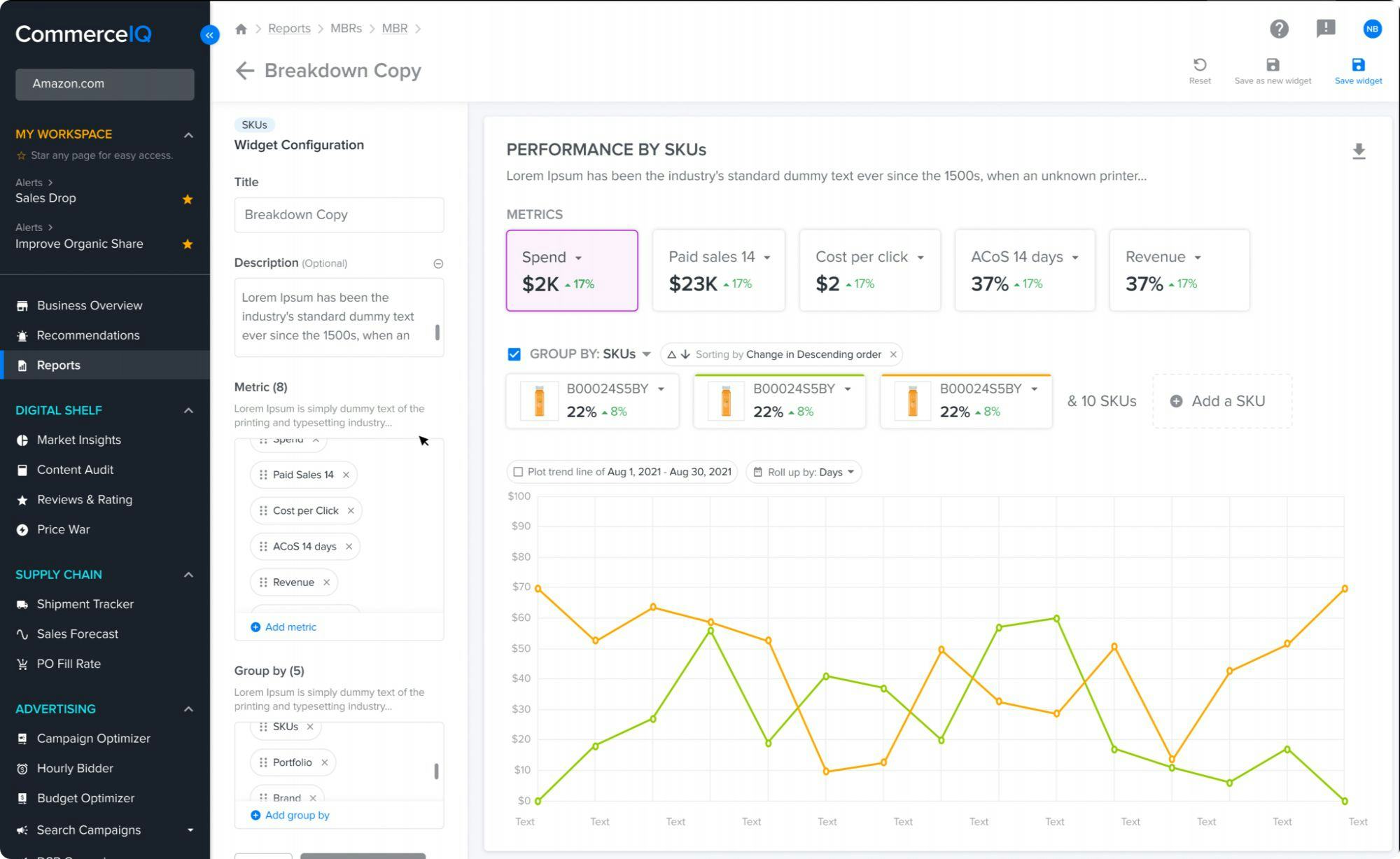
Task: Collapse the left navigation panel
Action: pyautogui.click(x=209, y=34)
